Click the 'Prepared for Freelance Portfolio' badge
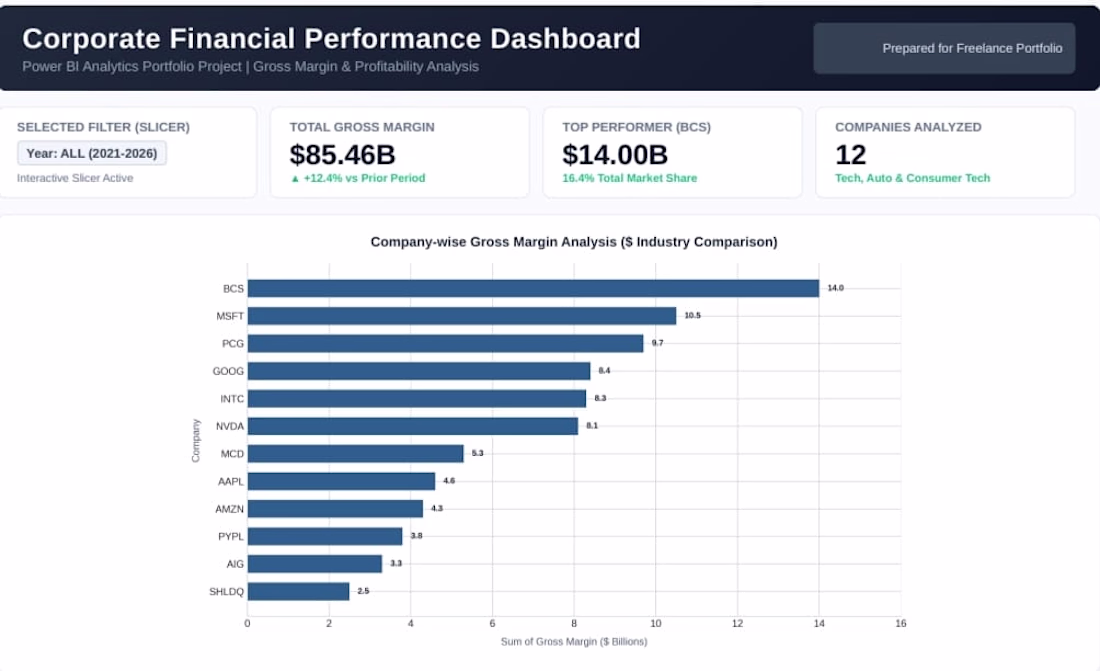Image resolution: width=1100 pixels, height=671 pixels. [944, 48]
